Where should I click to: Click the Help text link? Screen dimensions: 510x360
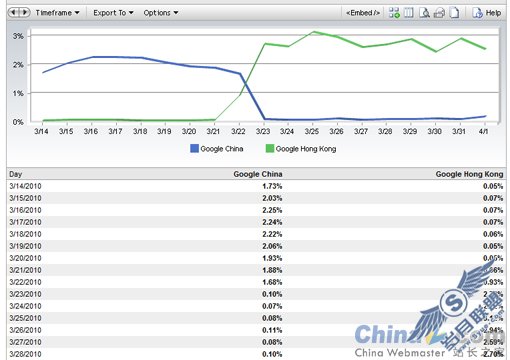[493, 13]
